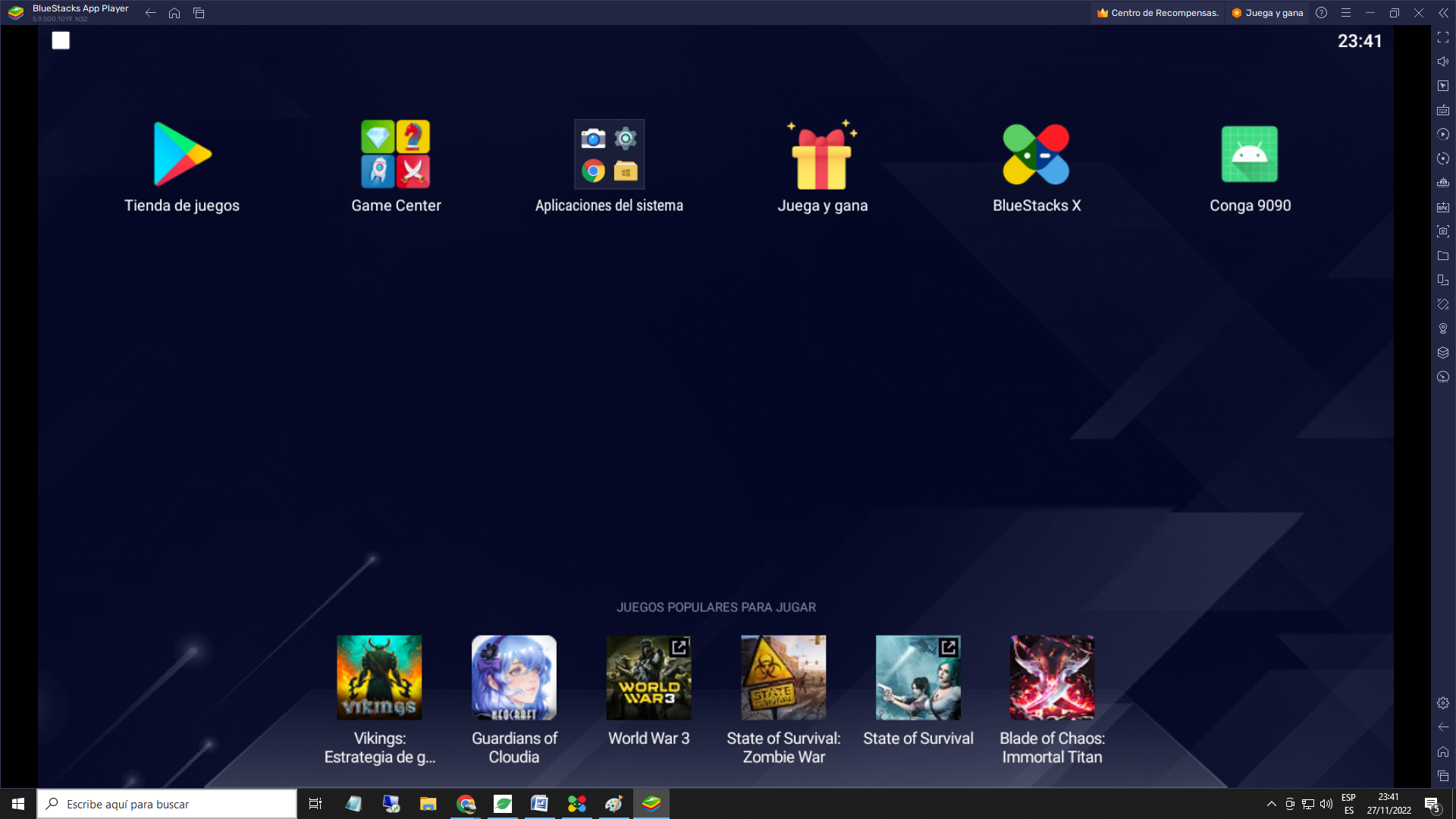Click the Android back arrow in the sidebar

(x=1443, y=727)
